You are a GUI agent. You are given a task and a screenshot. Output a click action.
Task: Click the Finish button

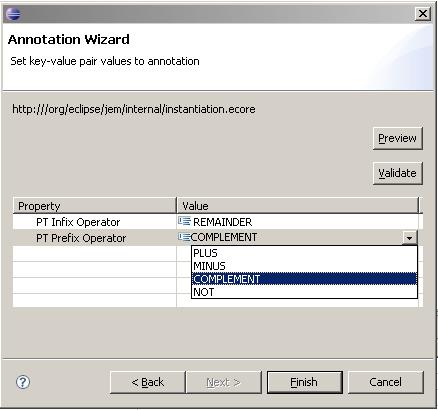pos(304,382)
